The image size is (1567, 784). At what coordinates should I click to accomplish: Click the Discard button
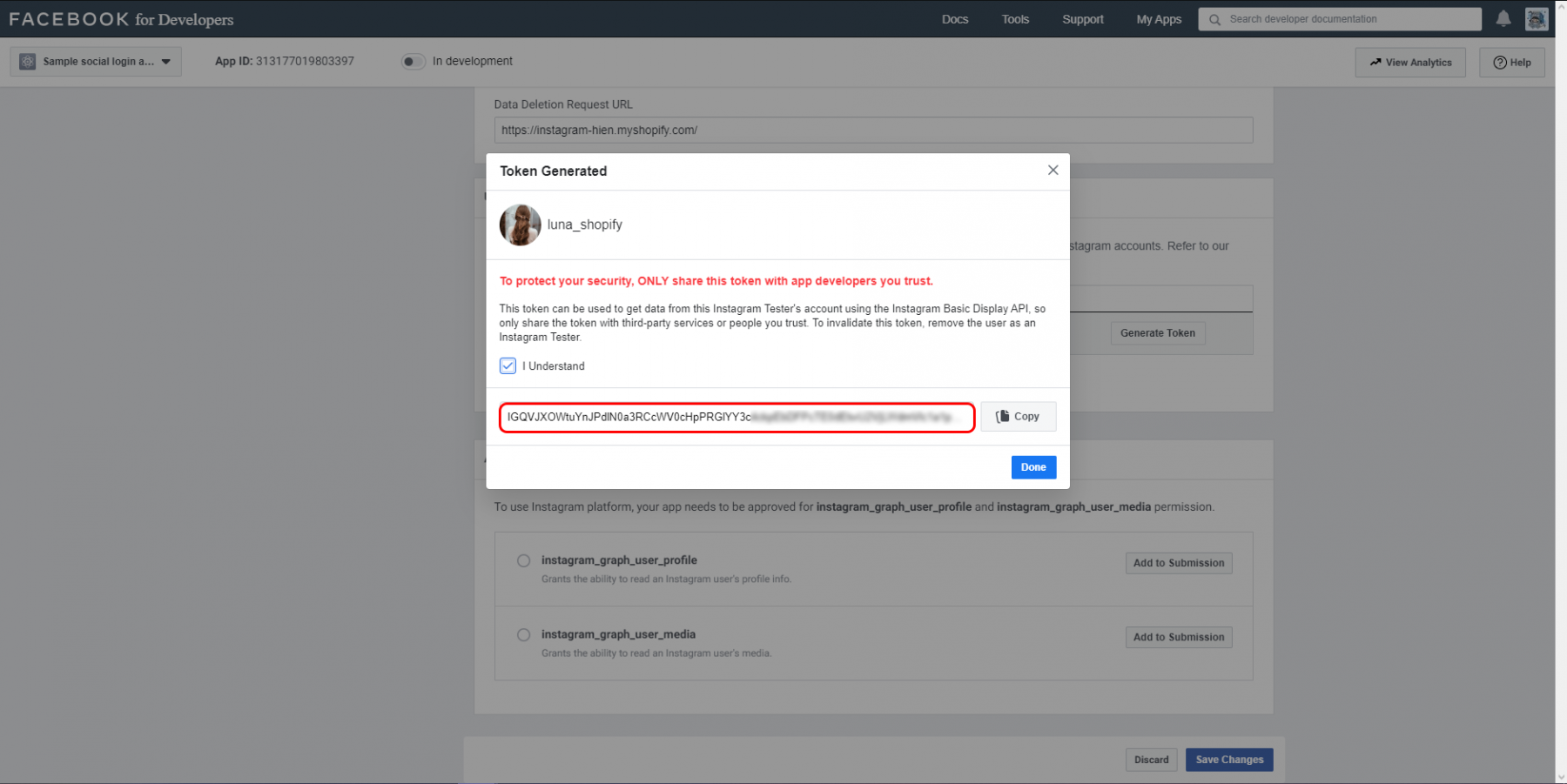pos(1151,760)
